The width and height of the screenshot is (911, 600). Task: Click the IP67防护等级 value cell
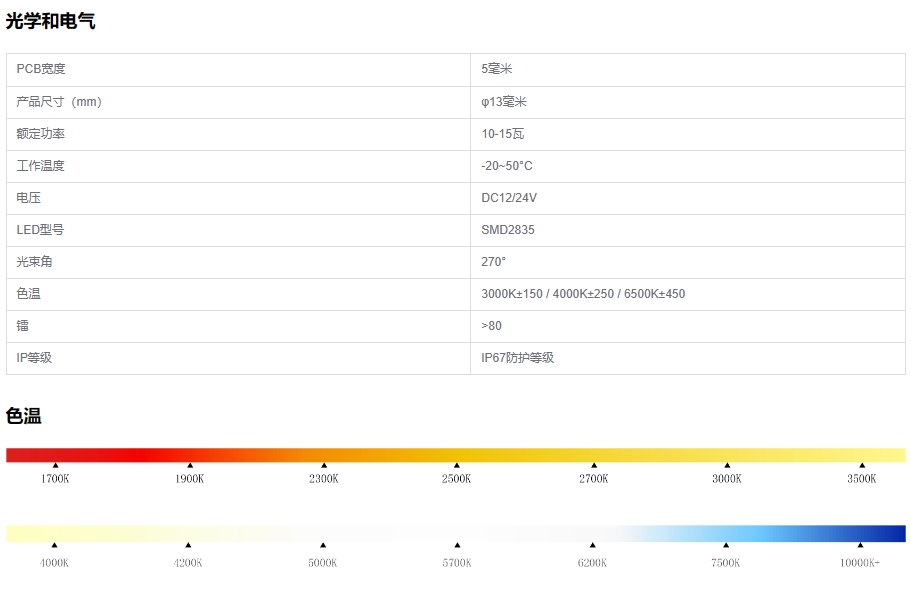[x=517, y=358]
